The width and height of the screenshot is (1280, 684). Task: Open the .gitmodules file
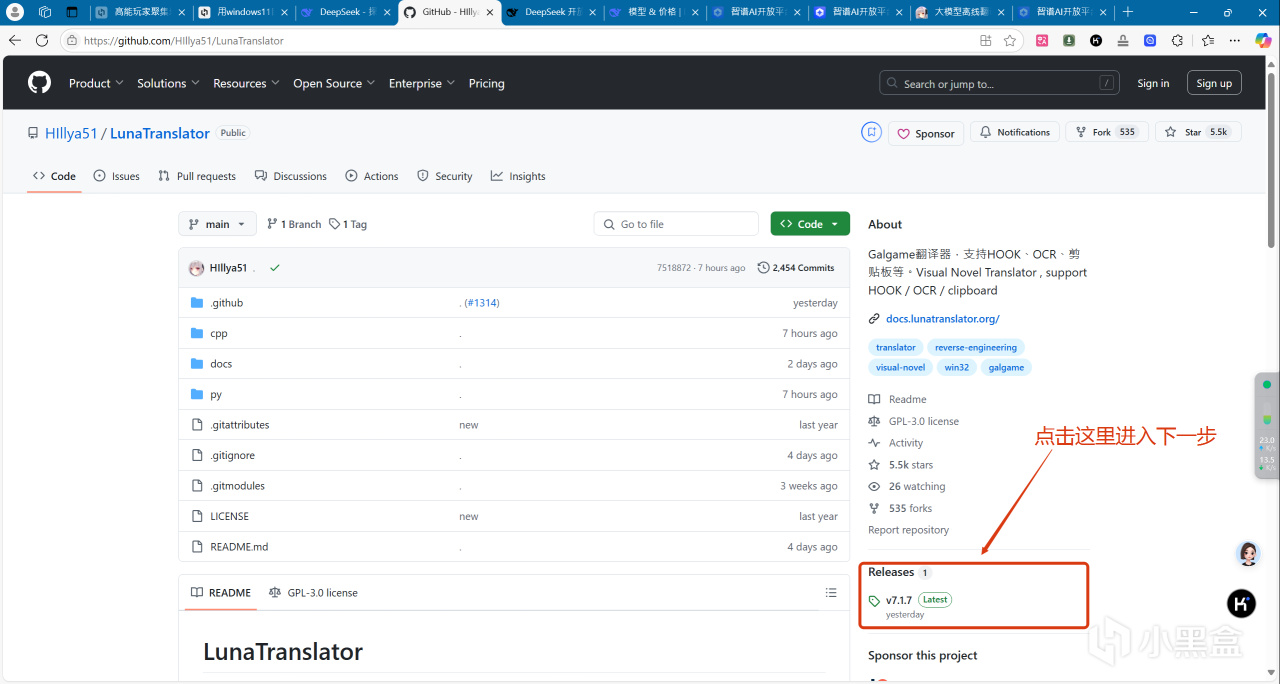coord(239,486)
